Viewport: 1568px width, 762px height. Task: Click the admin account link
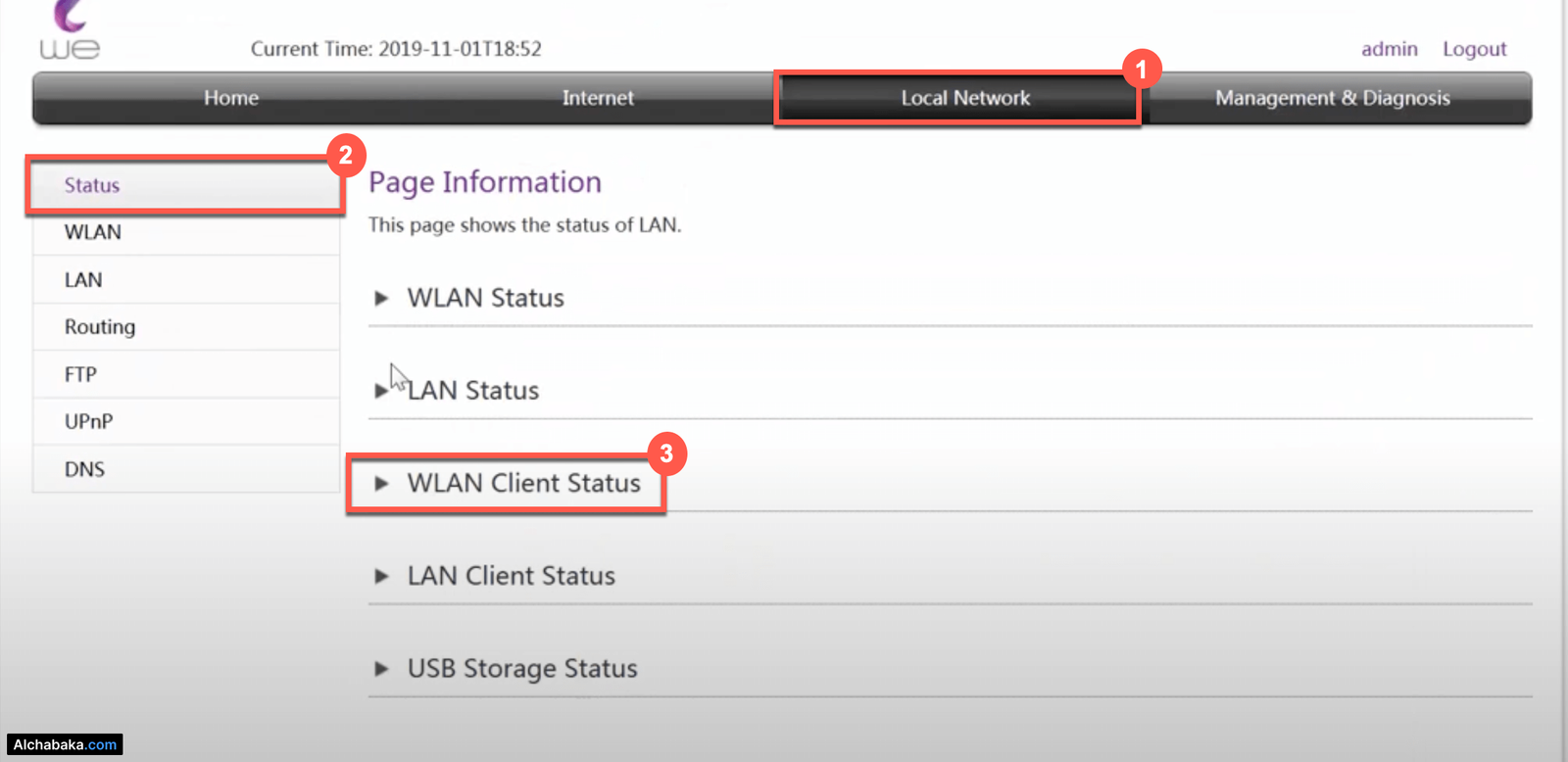coord(1389,49)
